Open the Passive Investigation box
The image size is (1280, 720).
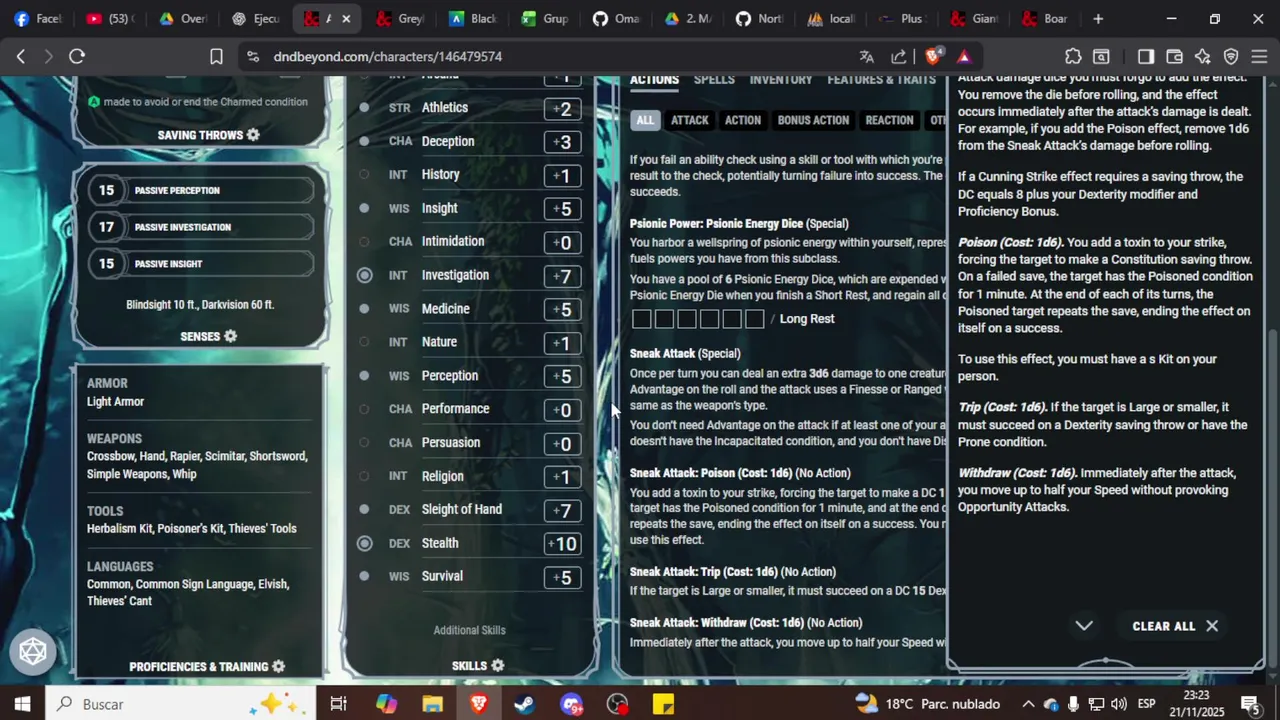point(201,227)
